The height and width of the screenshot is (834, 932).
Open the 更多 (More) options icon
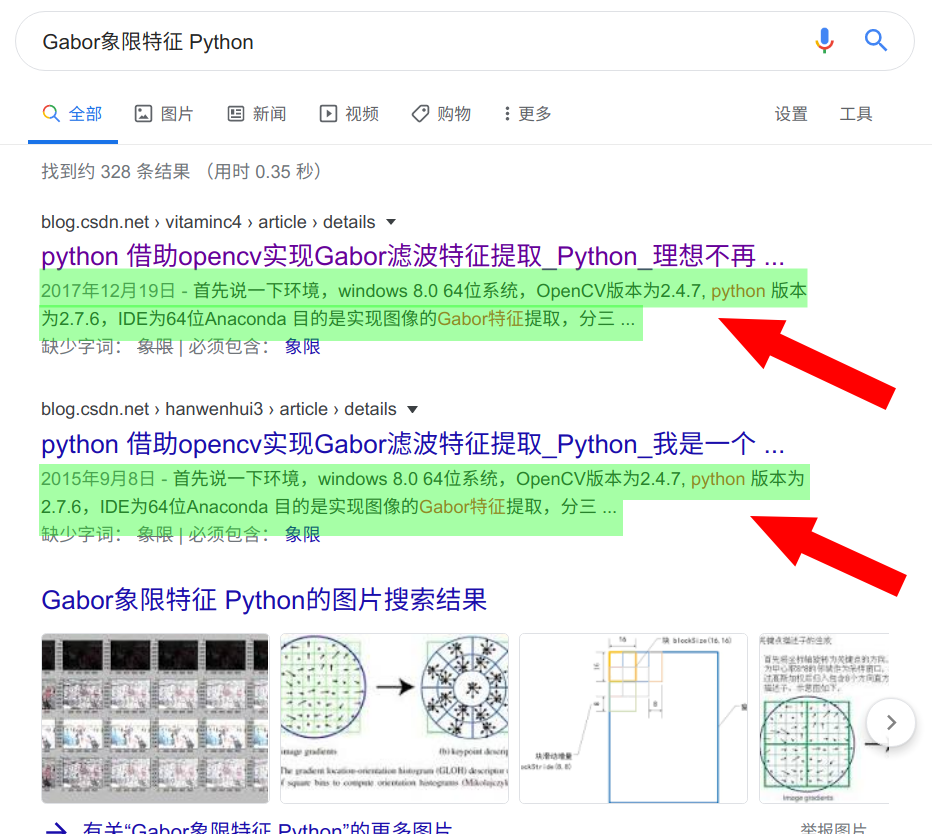coord(509,113)
